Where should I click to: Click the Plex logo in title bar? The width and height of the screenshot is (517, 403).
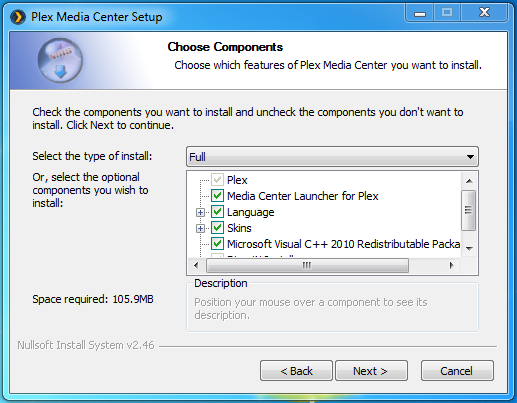[18, 17]
